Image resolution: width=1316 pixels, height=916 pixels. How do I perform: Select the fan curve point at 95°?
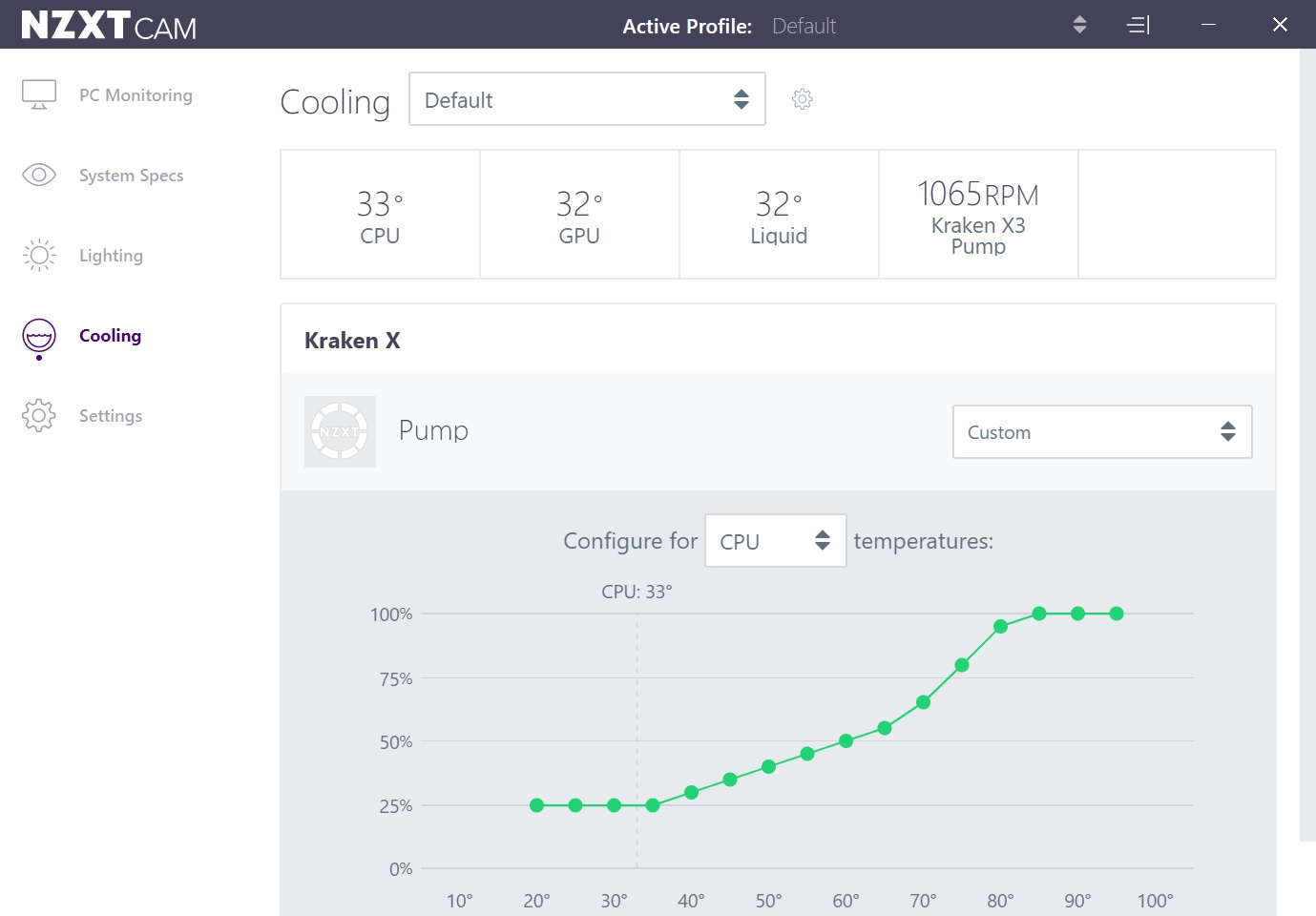pos(1117,614)
